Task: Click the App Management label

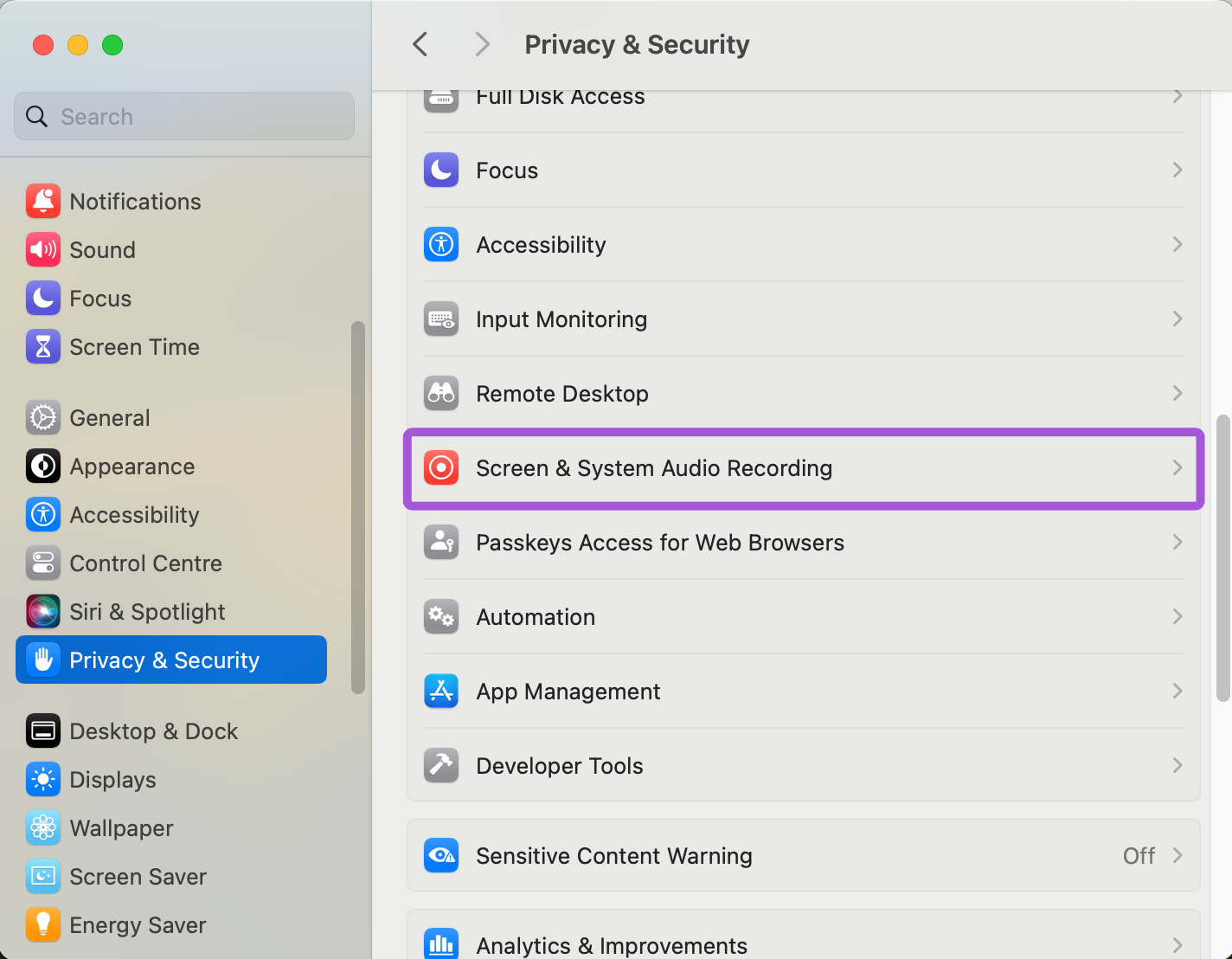Action: (x=568, y=692)
